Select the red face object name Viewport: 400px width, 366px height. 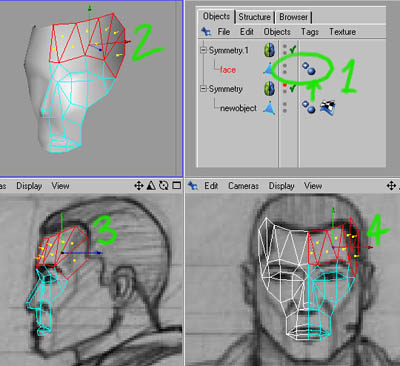(x=228, y=70)
